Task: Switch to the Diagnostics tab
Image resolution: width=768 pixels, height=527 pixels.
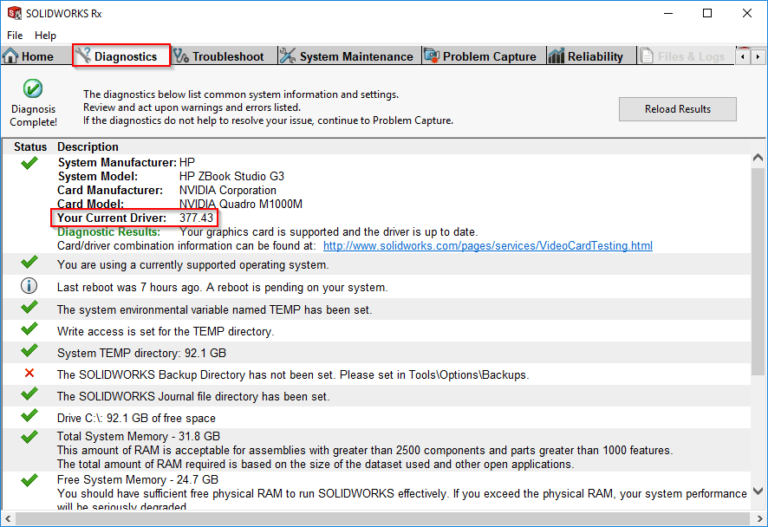Action: 121,56
